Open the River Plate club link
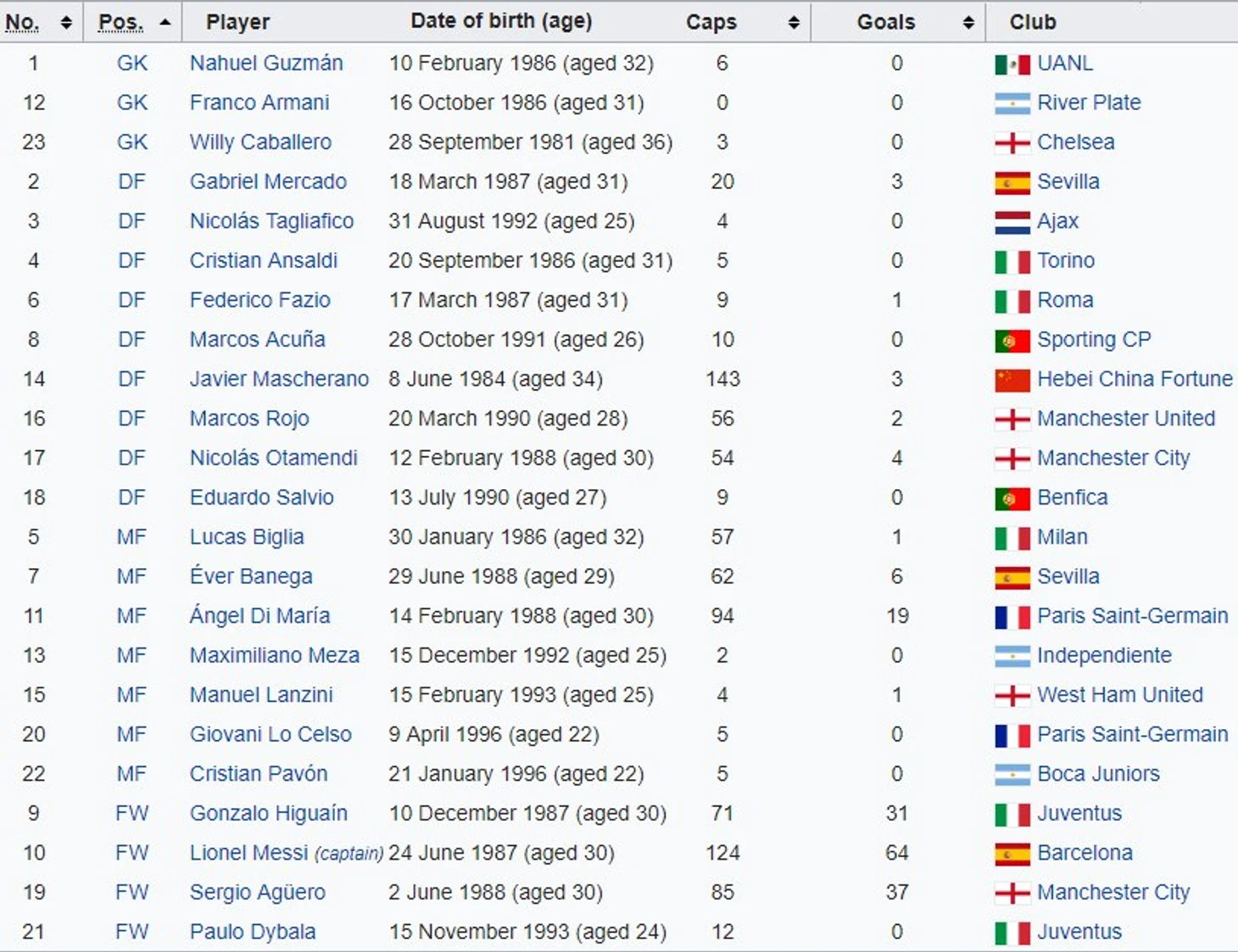This screenshot has width=1238, height=952. click(x=1089, y=103)
